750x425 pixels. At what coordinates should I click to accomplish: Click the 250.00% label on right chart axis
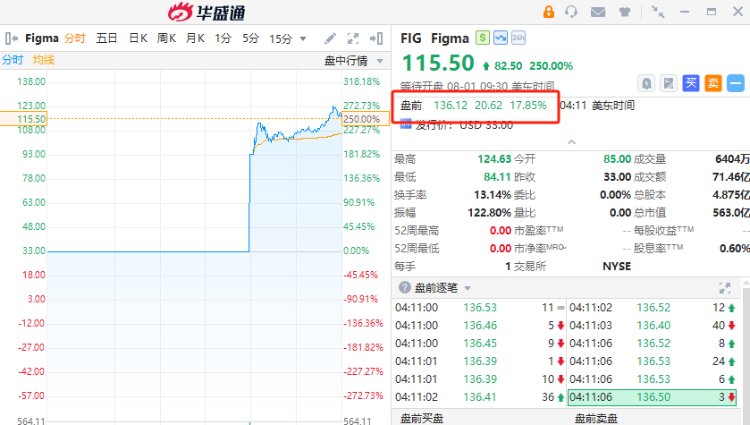(x=366, y=119)
